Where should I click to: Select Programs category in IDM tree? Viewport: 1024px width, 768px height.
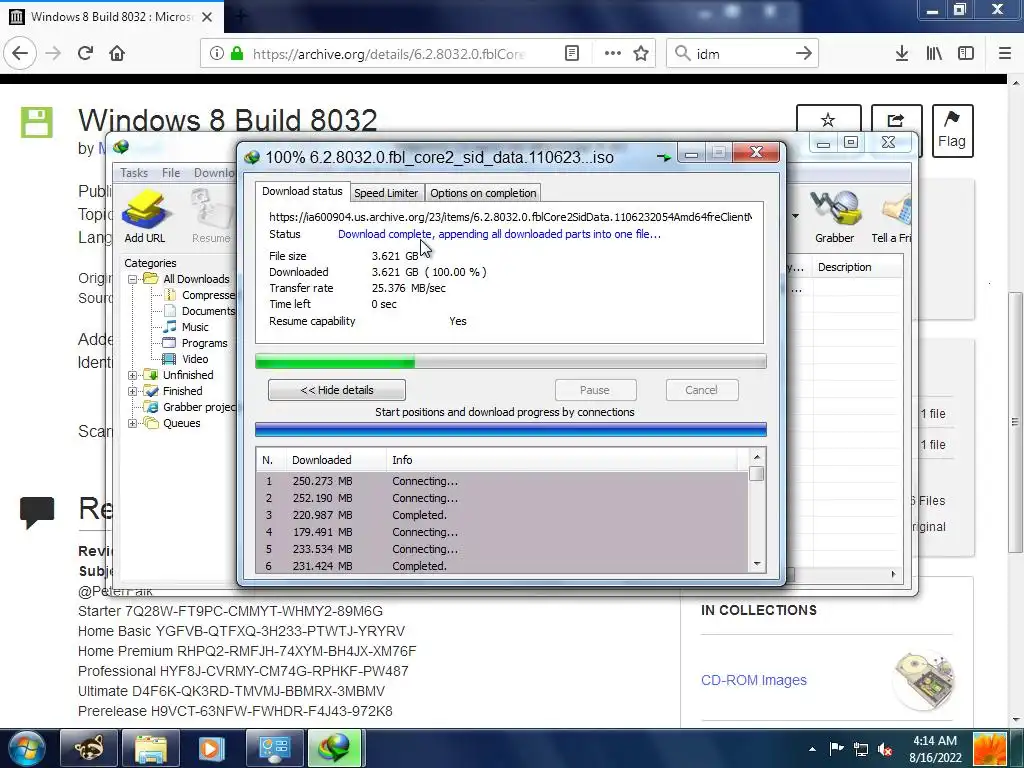204,343
